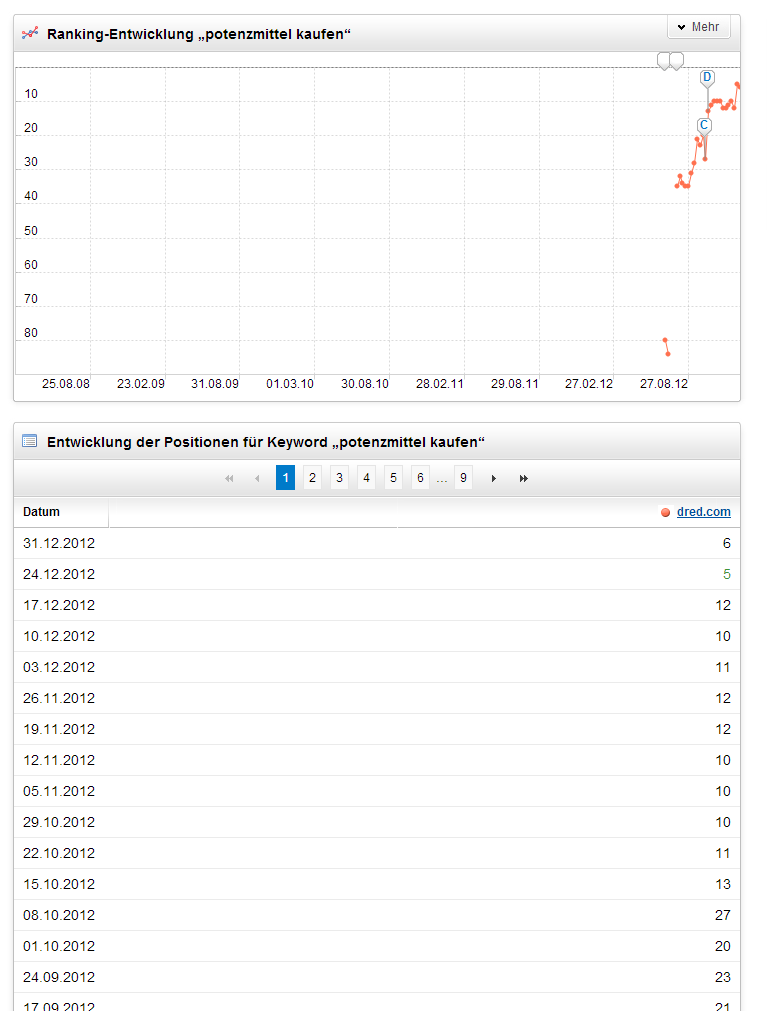Go to previous page with left arrow

coord(257,478)
